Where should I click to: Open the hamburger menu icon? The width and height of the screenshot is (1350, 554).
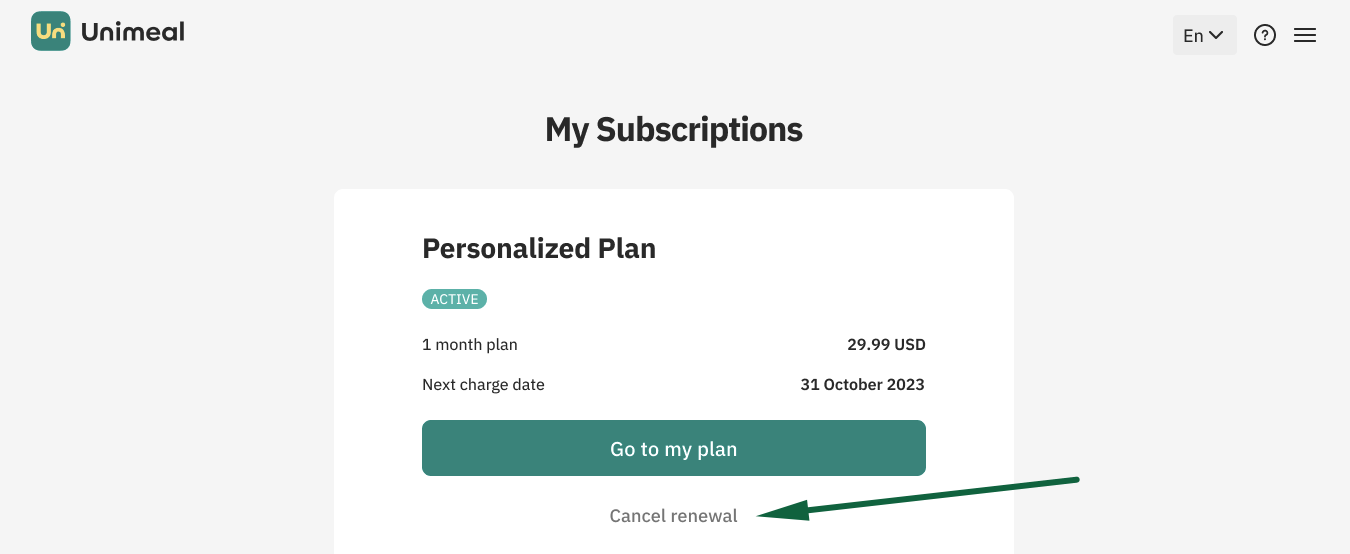pos(1305,35)
